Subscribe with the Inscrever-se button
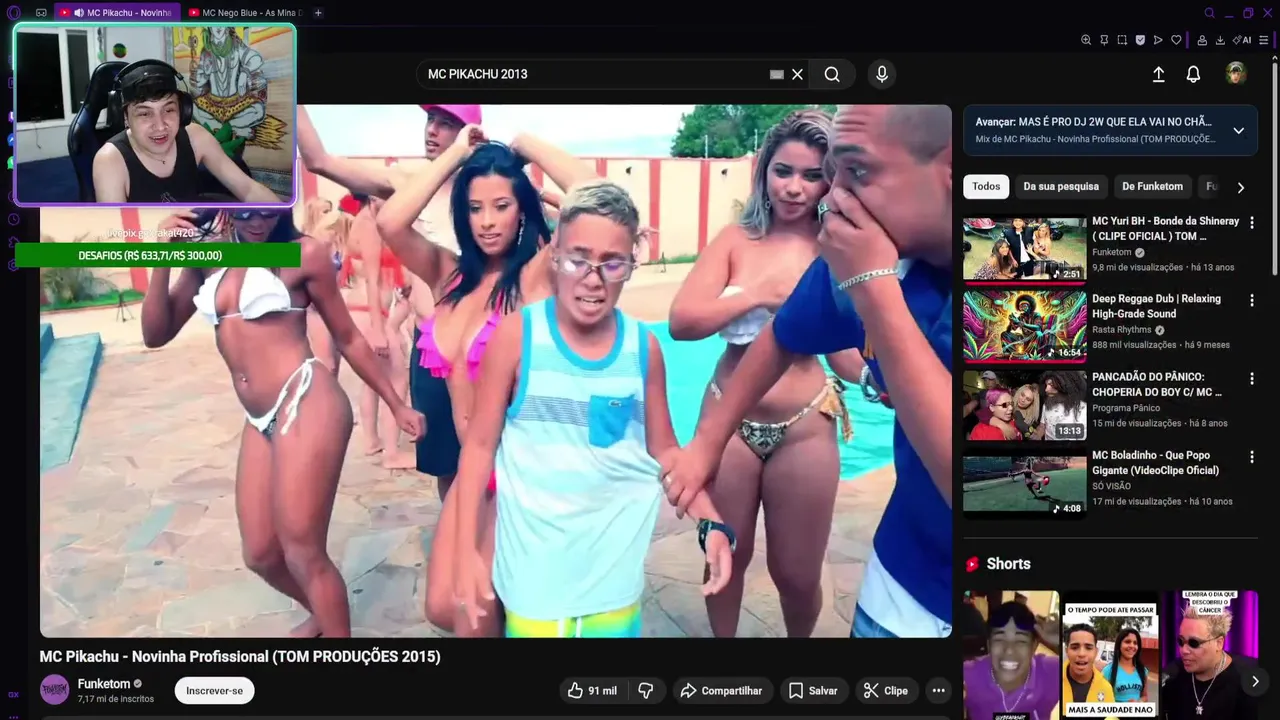This screenshot has width=1280, height=720. tap(214, 691)
